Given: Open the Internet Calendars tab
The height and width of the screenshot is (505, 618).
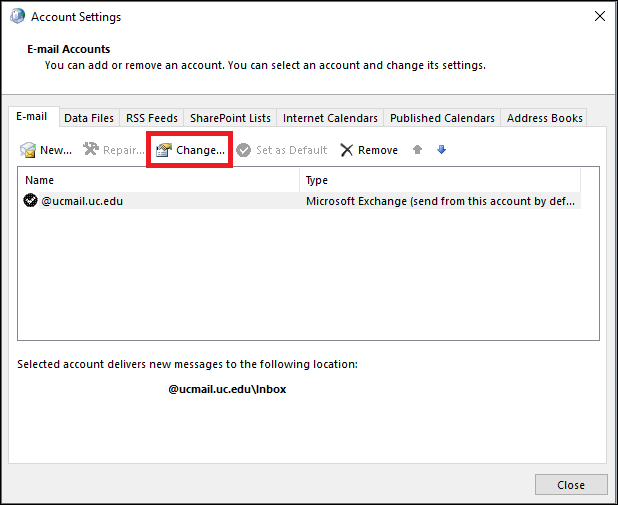Looking at the screenshot, I should coord(330,118).
